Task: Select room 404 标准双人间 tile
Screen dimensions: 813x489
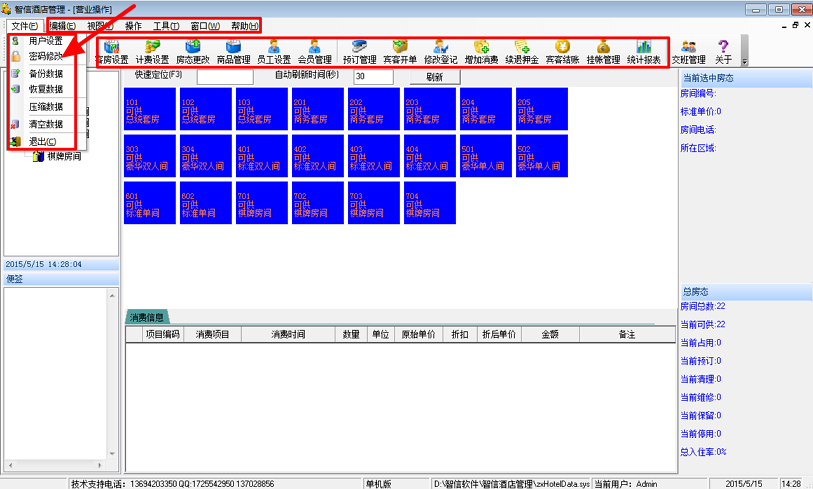Action: pyautogui.click(x=430, y=156)
